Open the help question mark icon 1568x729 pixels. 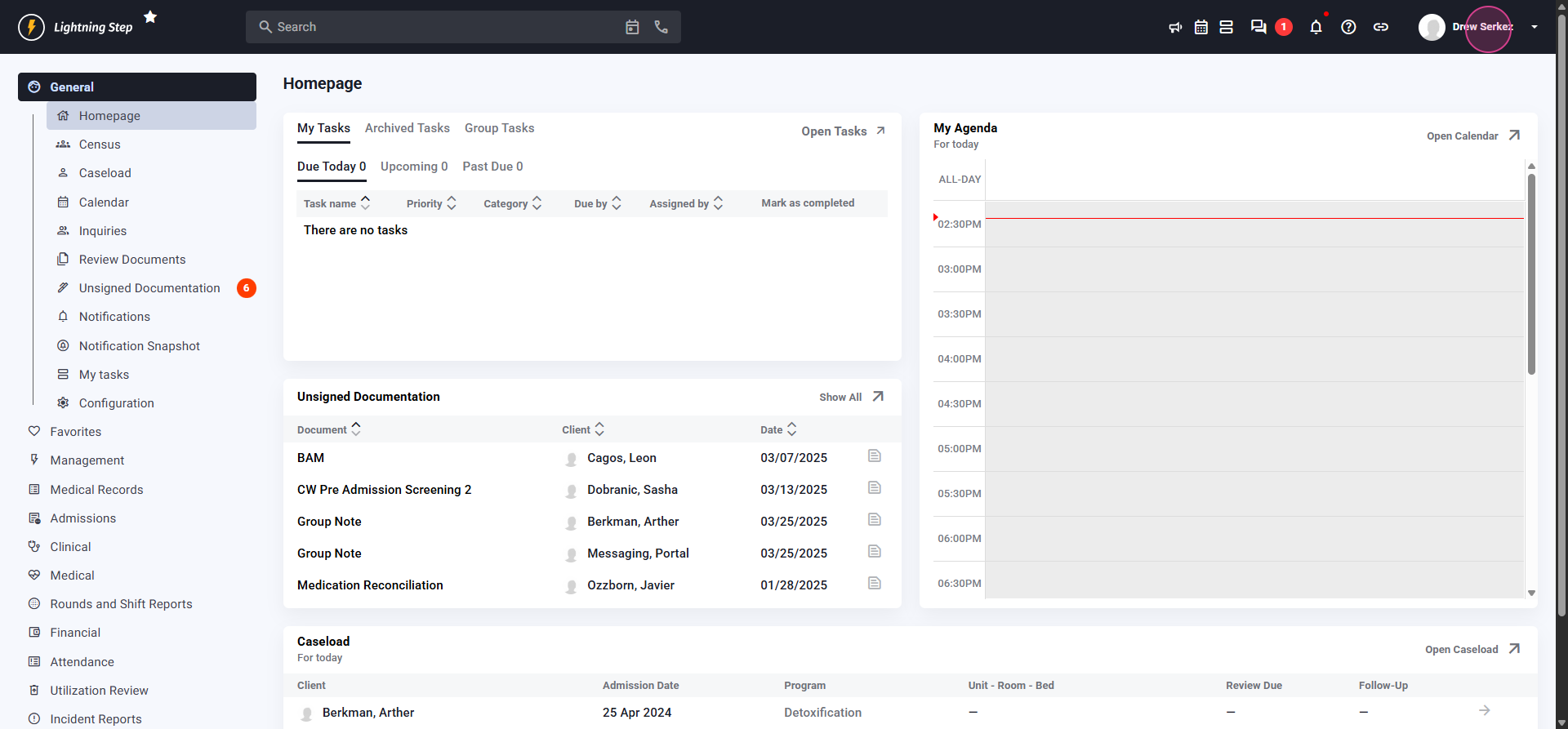1348,27
